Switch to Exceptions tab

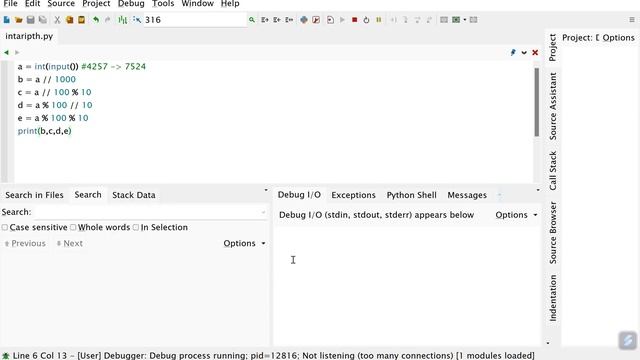coord(353,195)
